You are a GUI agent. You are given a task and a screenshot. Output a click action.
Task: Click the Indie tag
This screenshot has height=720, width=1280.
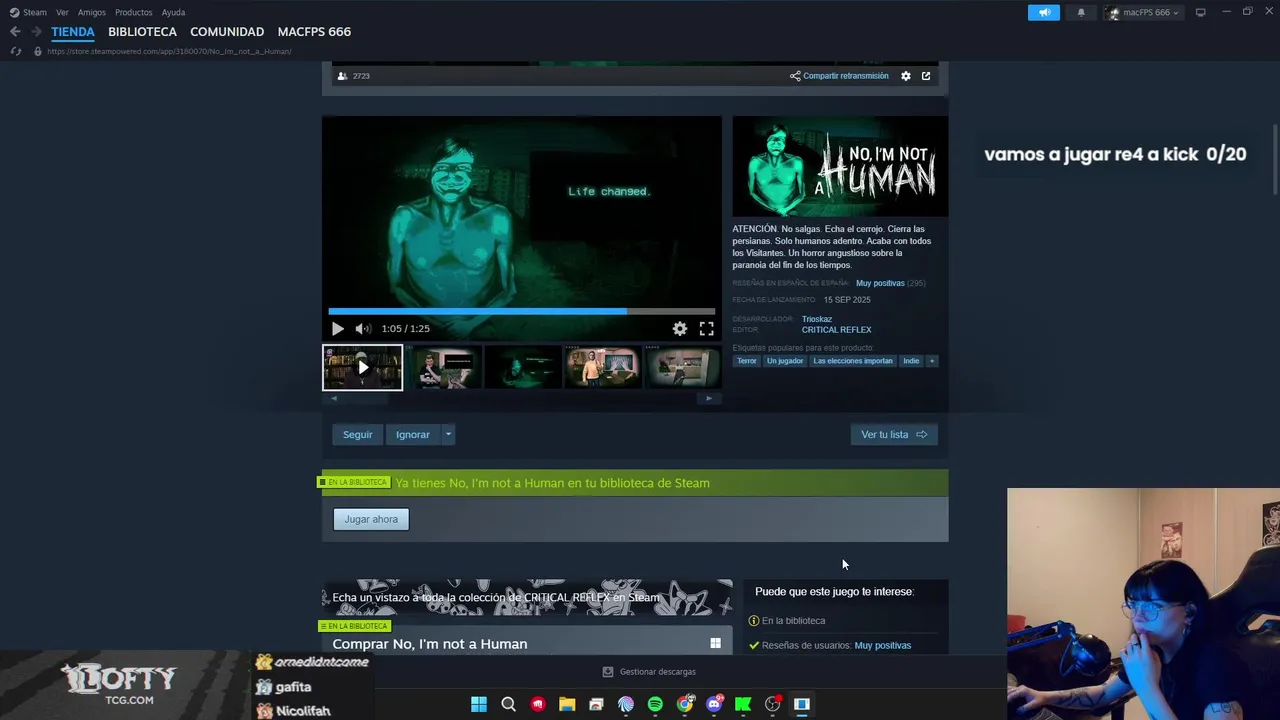pos(911,361)
